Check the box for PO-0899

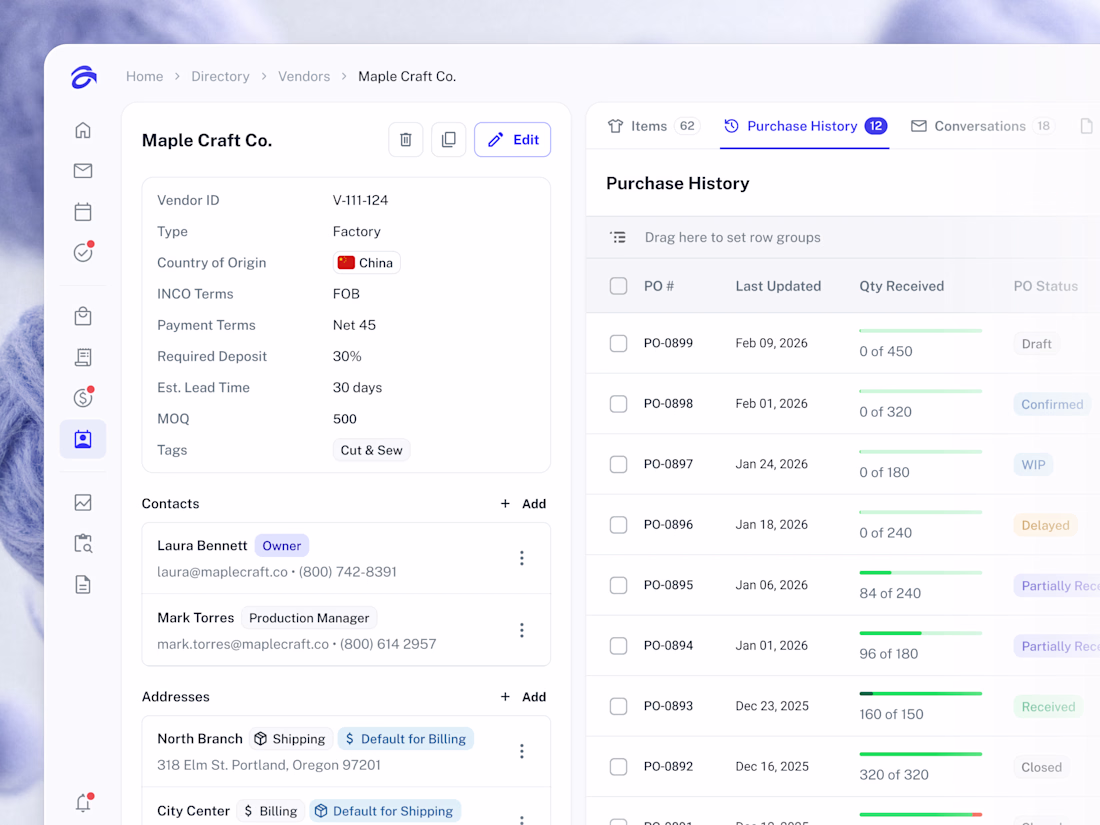pos(618,343)
